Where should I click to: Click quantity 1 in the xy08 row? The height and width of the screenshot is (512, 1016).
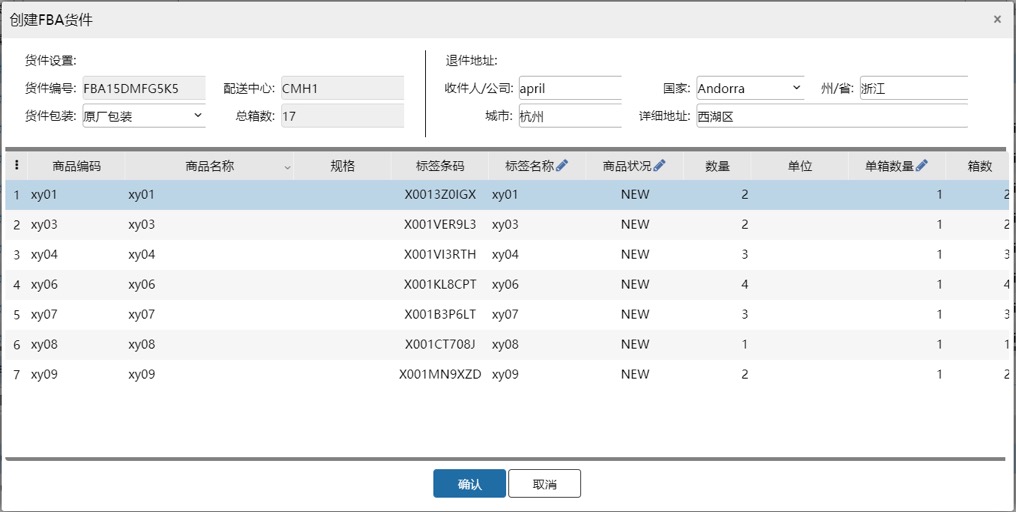745,344
